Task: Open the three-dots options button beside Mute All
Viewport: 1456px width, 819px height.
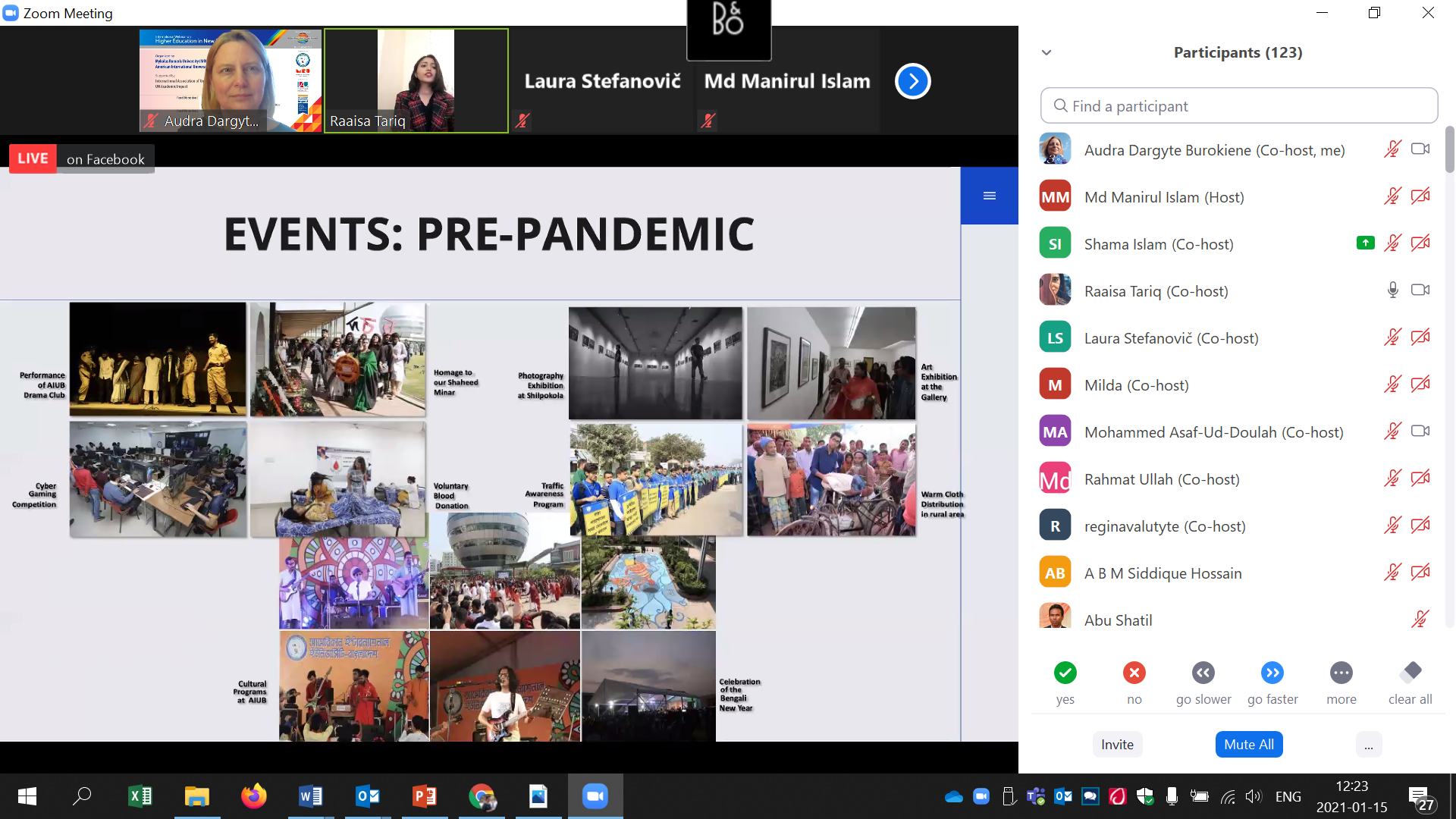Action: pyautogui.click(x=1368, y=745)
